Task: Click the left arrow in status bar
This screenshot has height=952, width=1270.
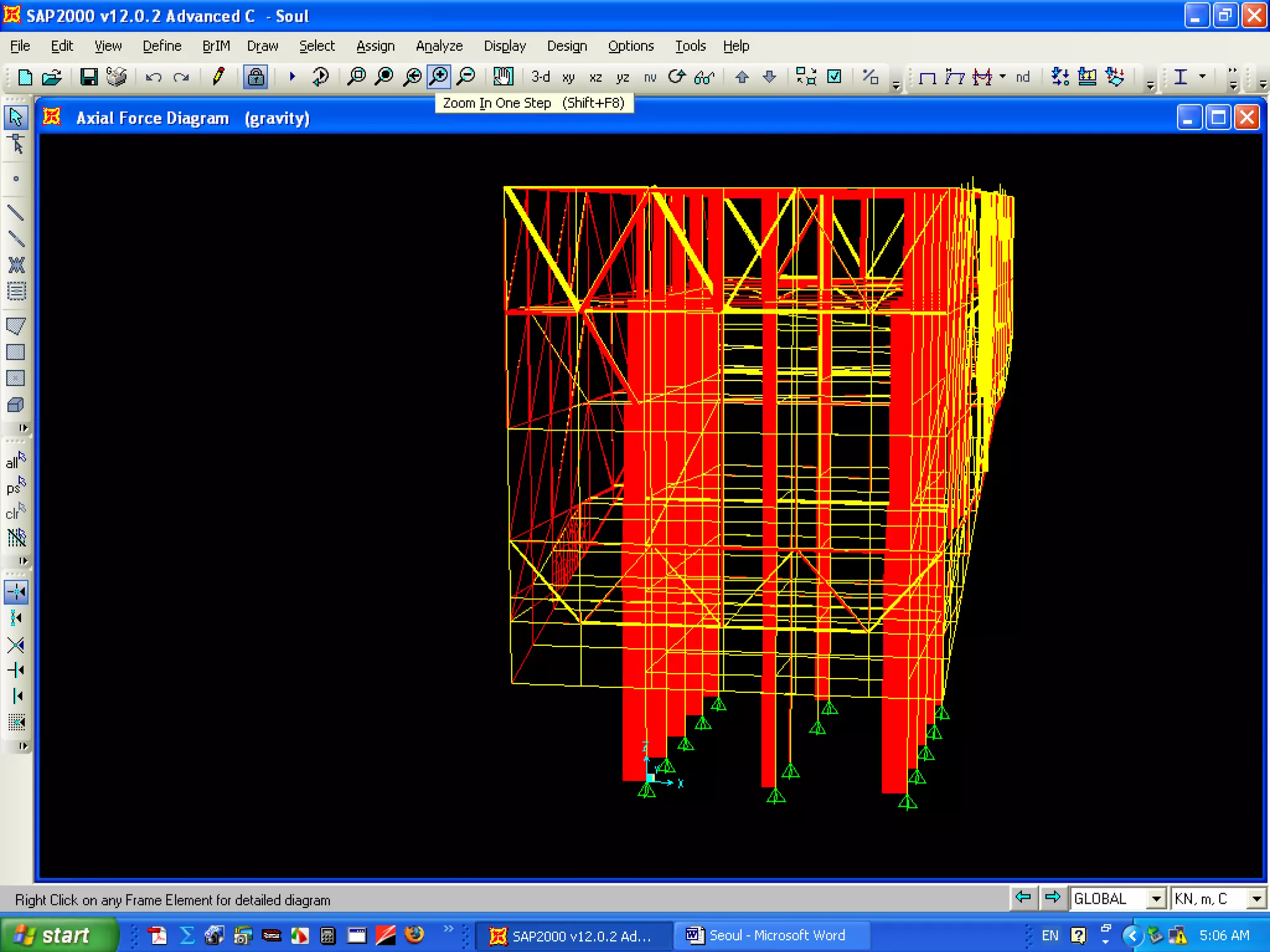Action: 1023,897
